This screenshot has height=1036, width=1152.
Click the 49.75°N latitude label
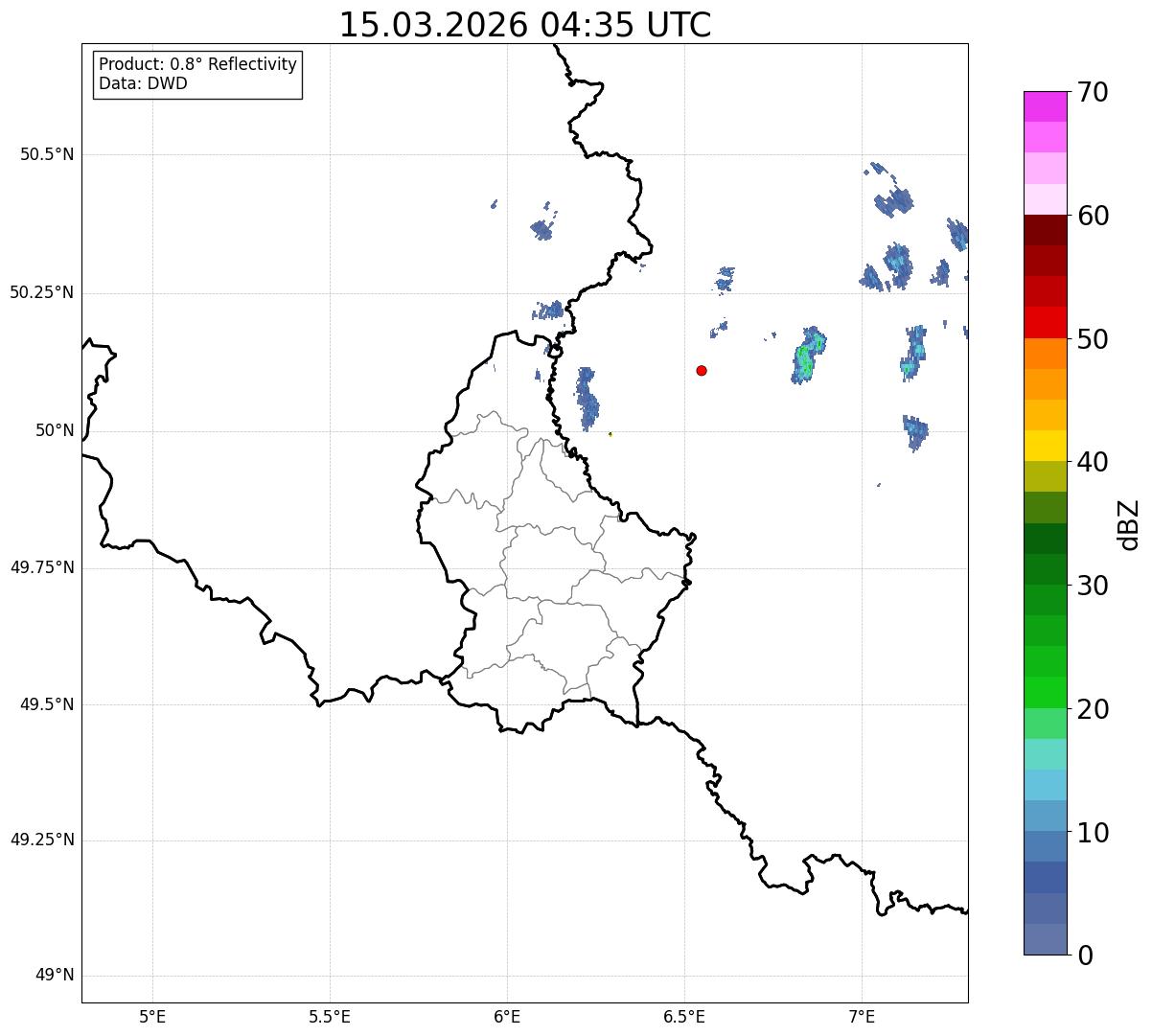41,567
